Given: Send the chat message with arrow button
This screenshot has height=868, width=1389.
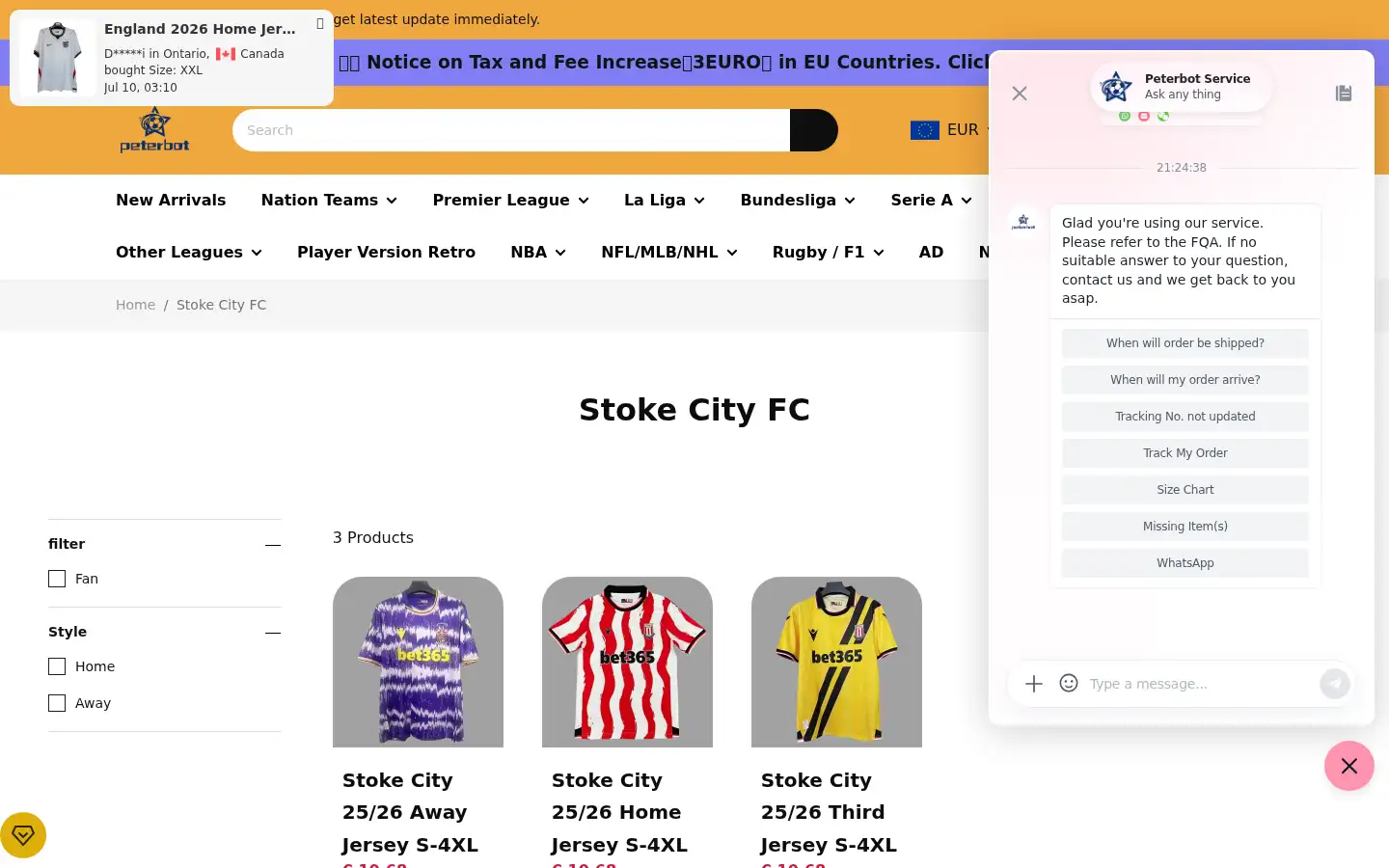Looking at the screenshot, I should click(1335, 684).
